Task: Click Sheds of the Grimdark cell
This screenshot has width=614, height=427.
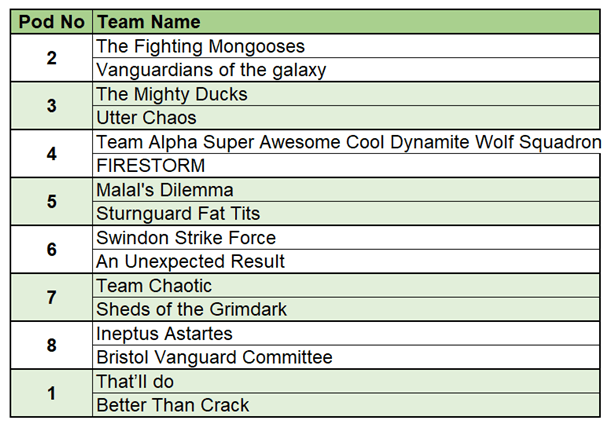Action: tap(191, 310)
